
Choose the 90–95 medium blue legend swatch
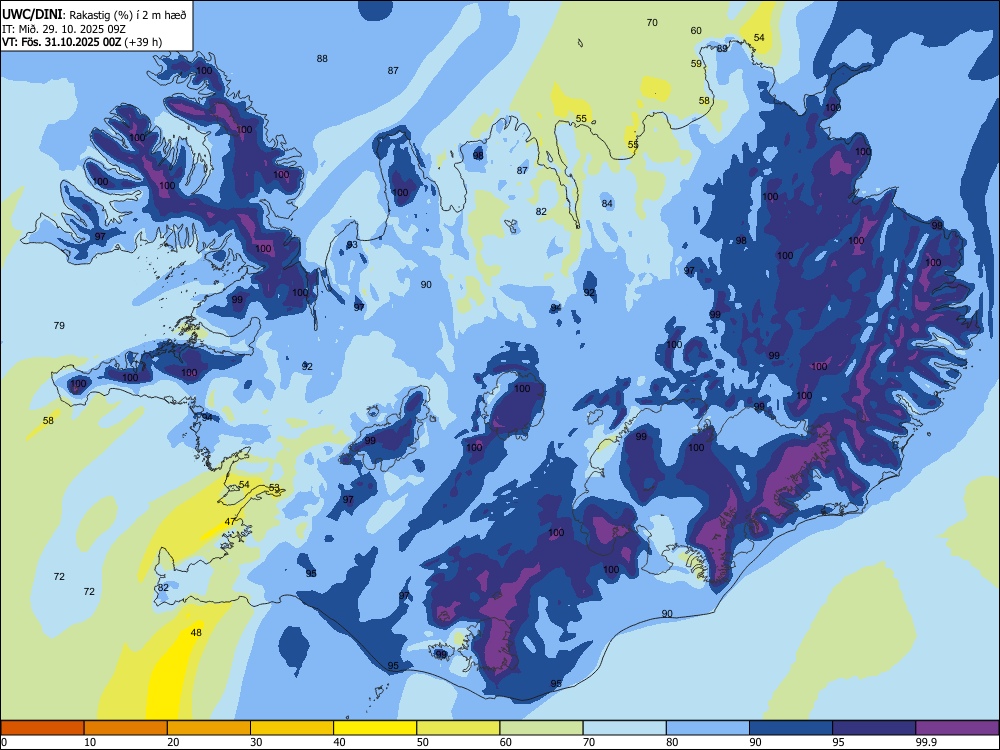(791, 728)
